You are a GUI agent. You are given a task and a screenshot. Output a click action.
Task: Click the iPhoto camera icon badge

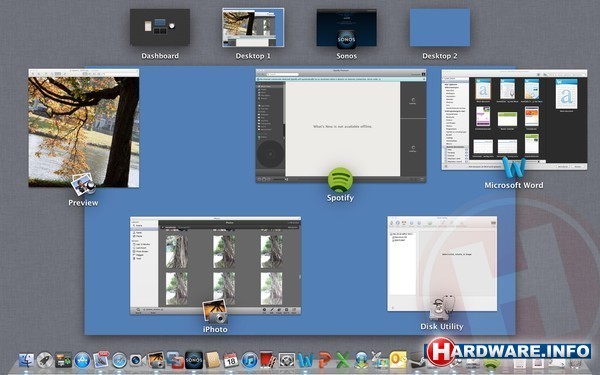tap(215, 311)
